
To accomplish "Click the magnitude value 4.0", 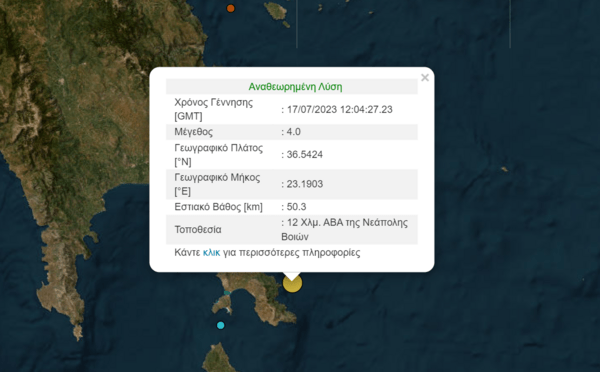I will click(x=293, y=132).
